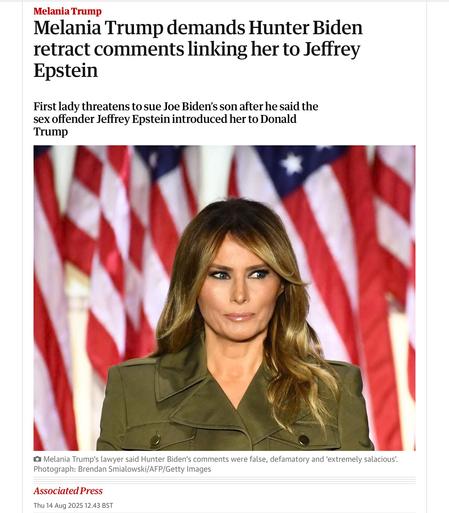The height and width of the screenshot is (513, 449).
Task: Click the word 'Trump' ending the standfirst
Action: [51, 131]
